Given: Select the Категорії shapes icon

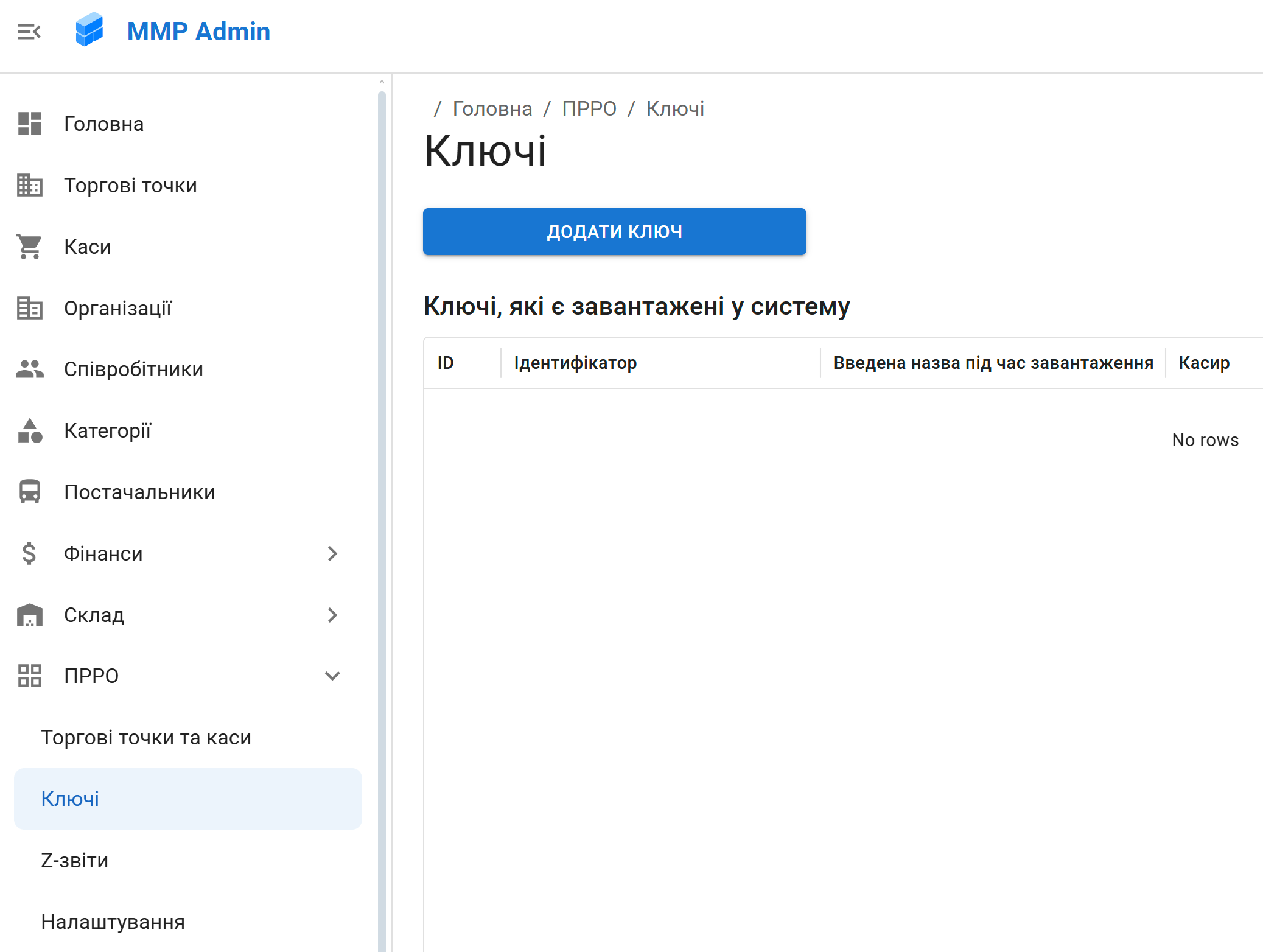Looking at the screenshot, I should click(x=29, y=431).
